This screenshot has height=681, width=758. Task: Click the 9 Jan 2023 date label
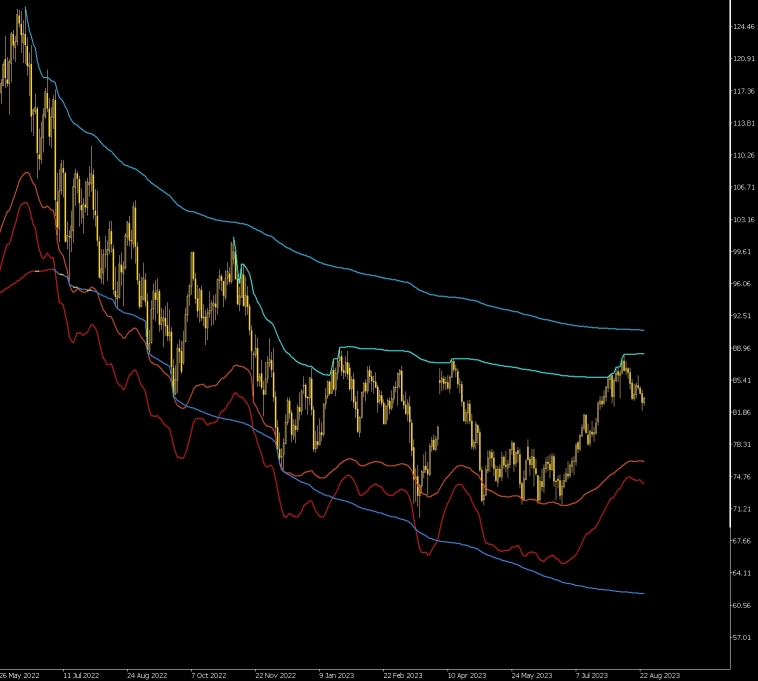[336, 675]
